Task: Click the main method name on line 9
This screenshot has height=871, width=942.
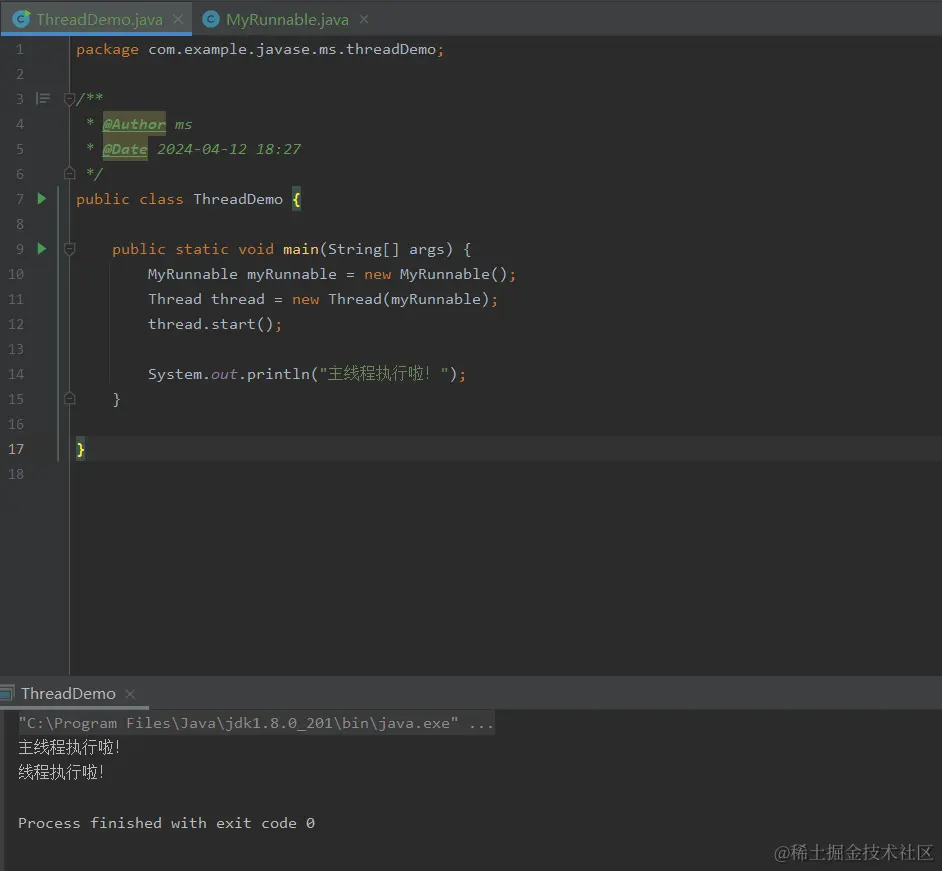Action: [301, 249]
